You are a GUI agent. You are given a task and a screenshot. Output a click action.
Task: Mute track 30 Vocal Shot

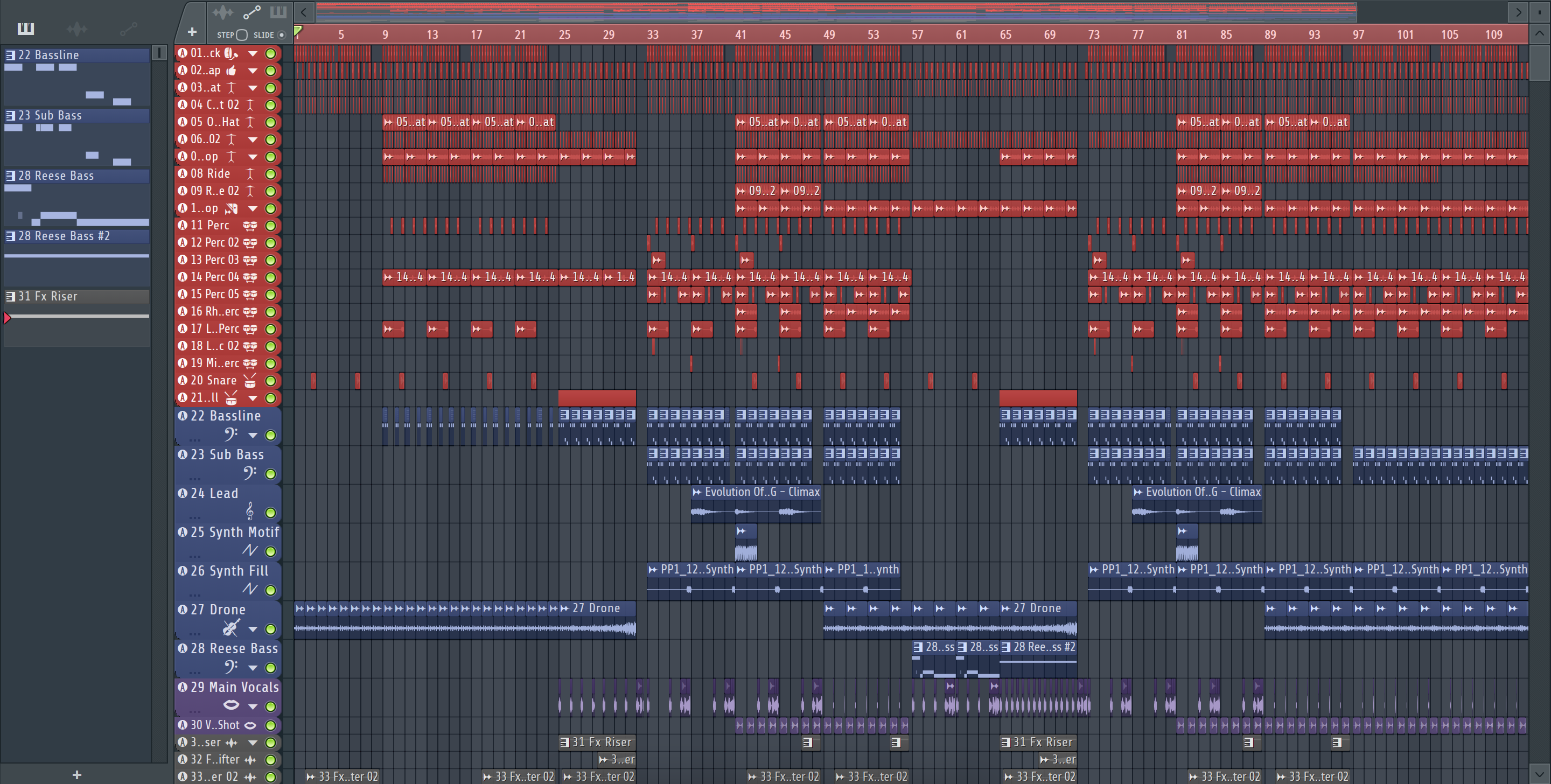pos(271,726)
